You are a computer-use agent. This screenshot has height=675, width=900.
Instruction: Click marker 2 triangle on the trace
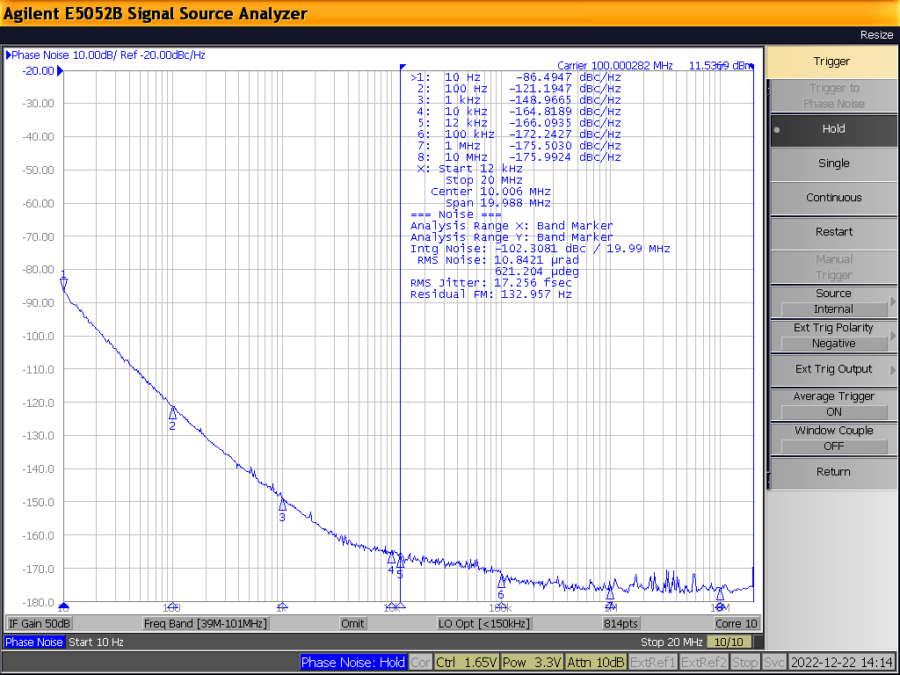click(172, 412)
